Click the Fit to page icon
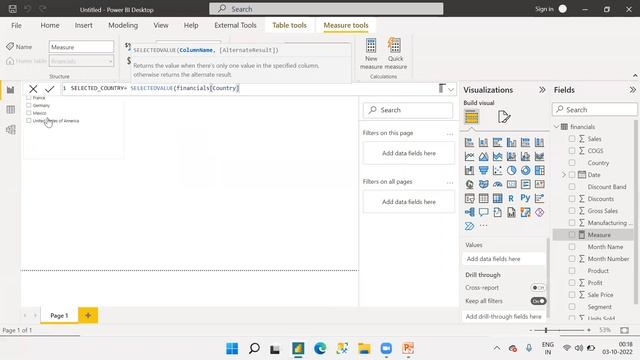The image size is (640, 360). [x=624, y=330]
